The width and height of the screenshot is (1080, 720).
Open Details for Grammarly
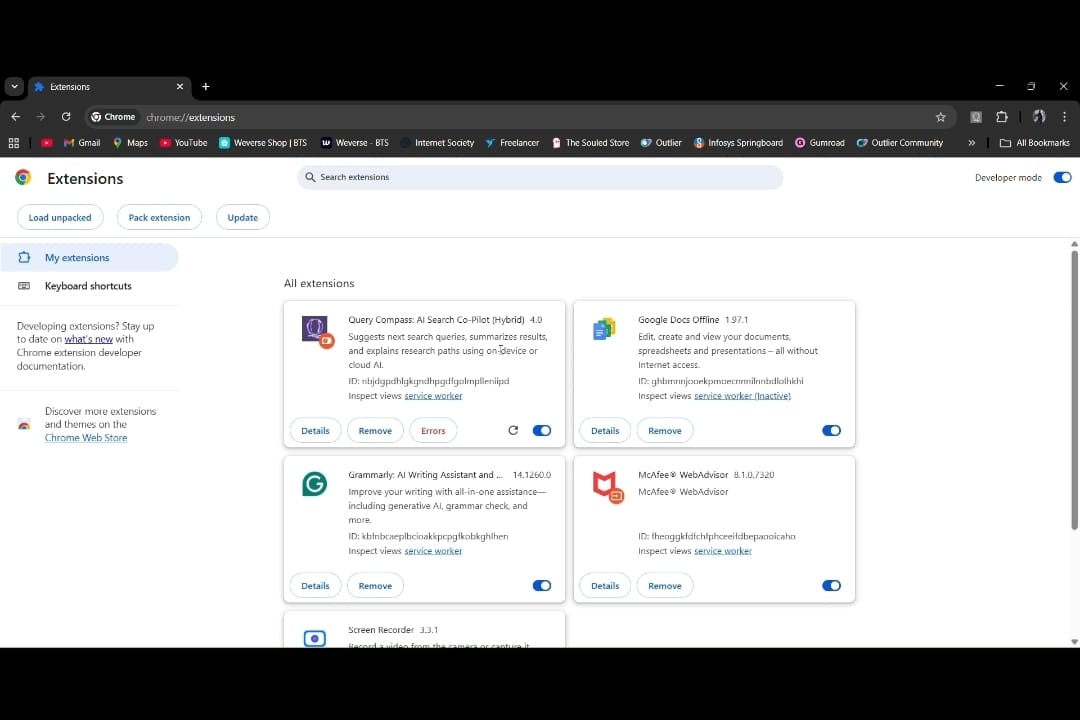(315, 586)
